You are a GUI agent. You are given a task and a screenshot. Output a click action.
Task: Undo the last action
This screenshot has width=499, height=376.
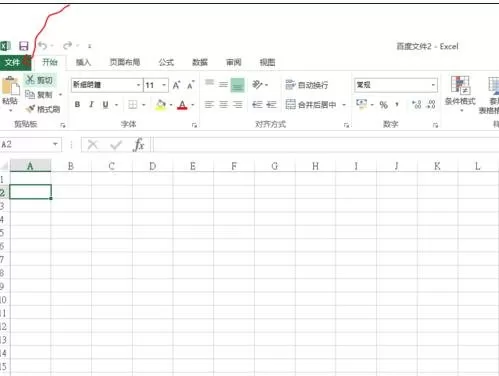(x=43, y=45)
